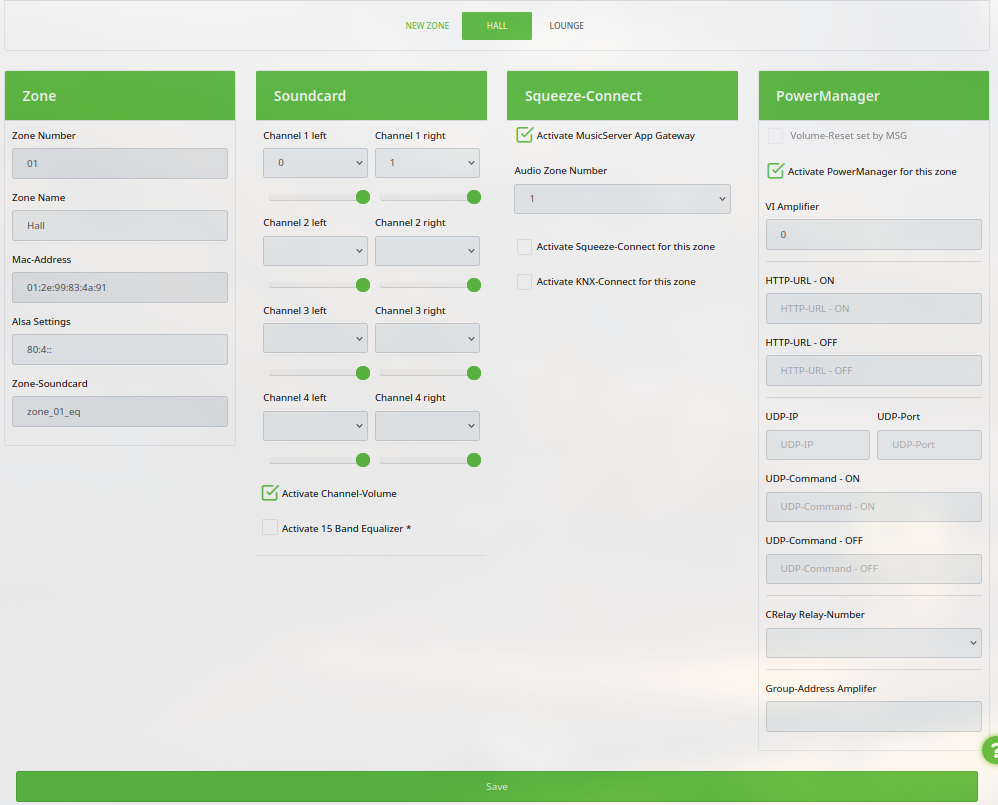The height and width of the screenshot is (805, 998).
Task: Click the HTTP-URL - ON field
Action: (873, 309)
